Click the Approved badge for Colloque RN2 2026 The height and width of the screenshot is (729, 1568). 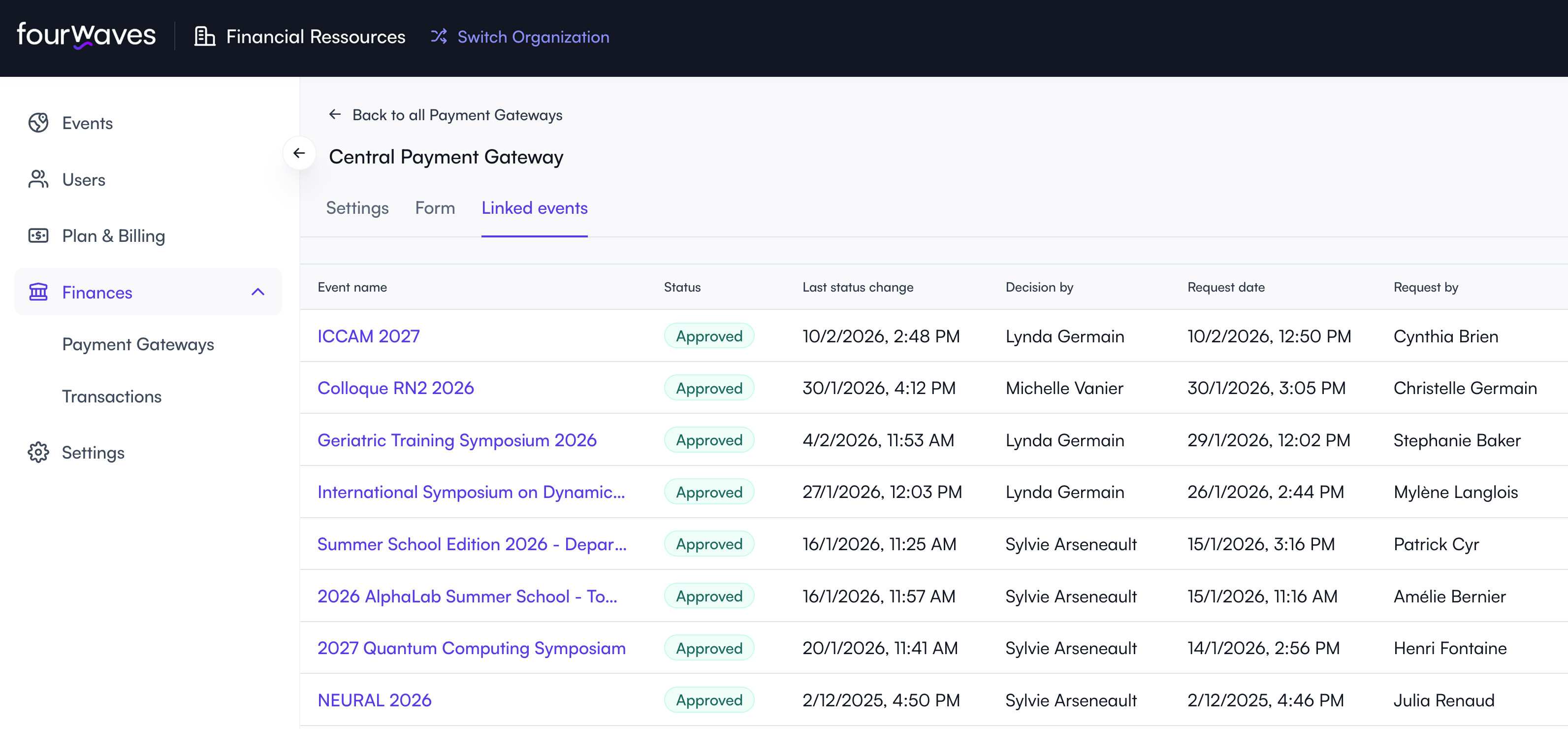click(708, 388)
